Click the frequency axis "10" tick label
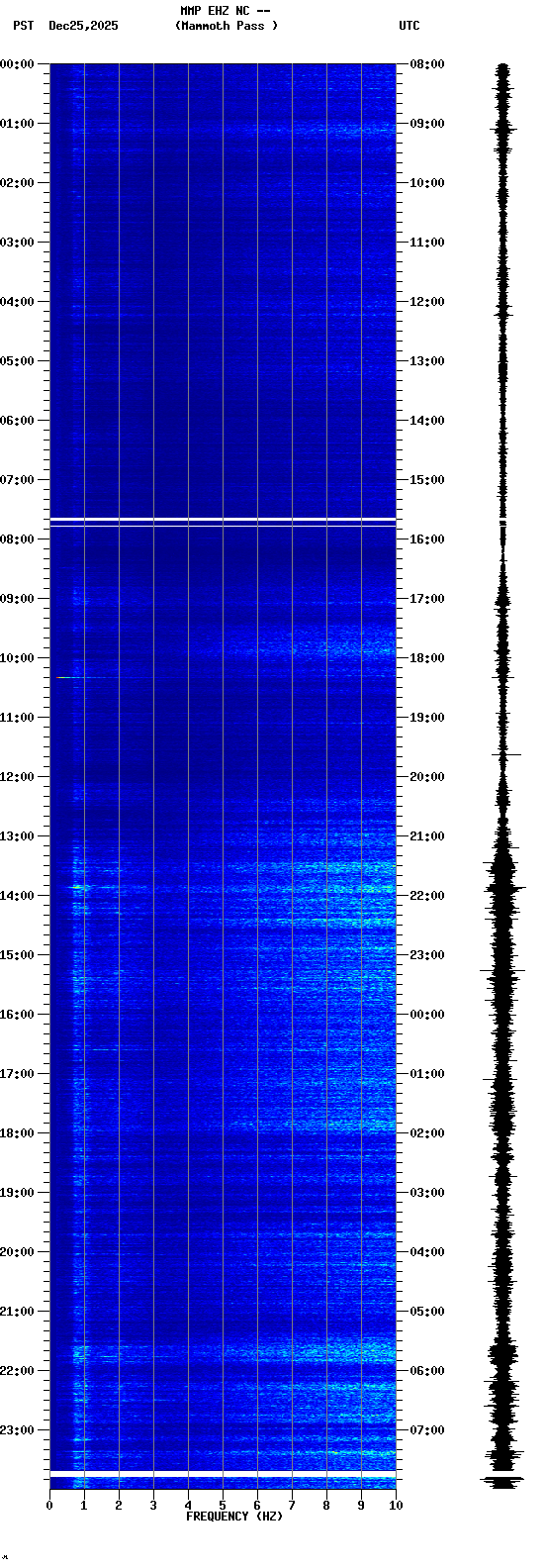The width and height of the screenshot is (546, 1568). tap(396, 1506)
